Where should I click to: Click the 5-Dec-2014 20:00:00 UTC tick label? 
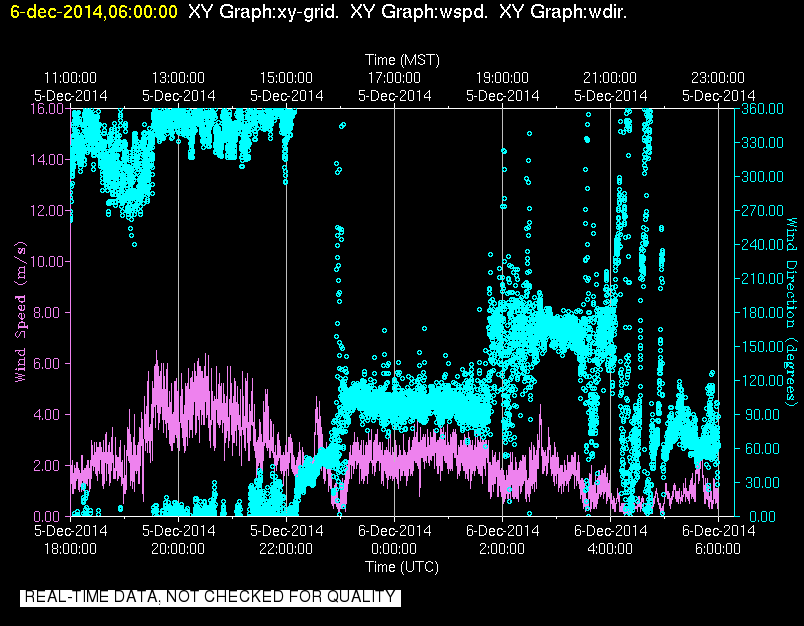(178, 539)
